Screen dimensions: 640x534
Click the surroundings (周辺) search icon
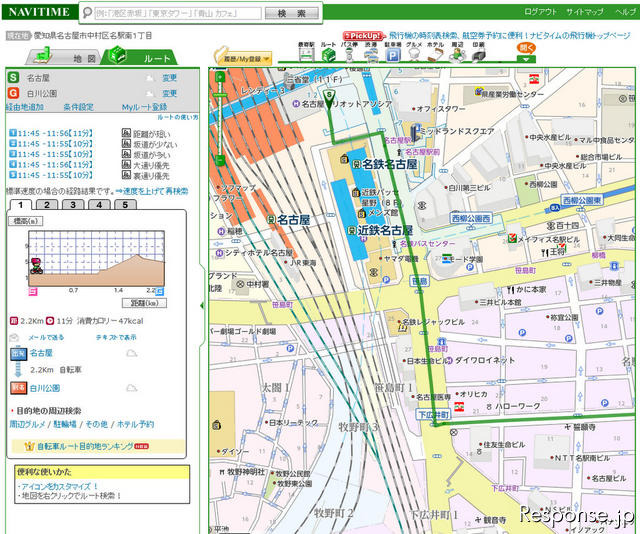[x=458, y=54]
